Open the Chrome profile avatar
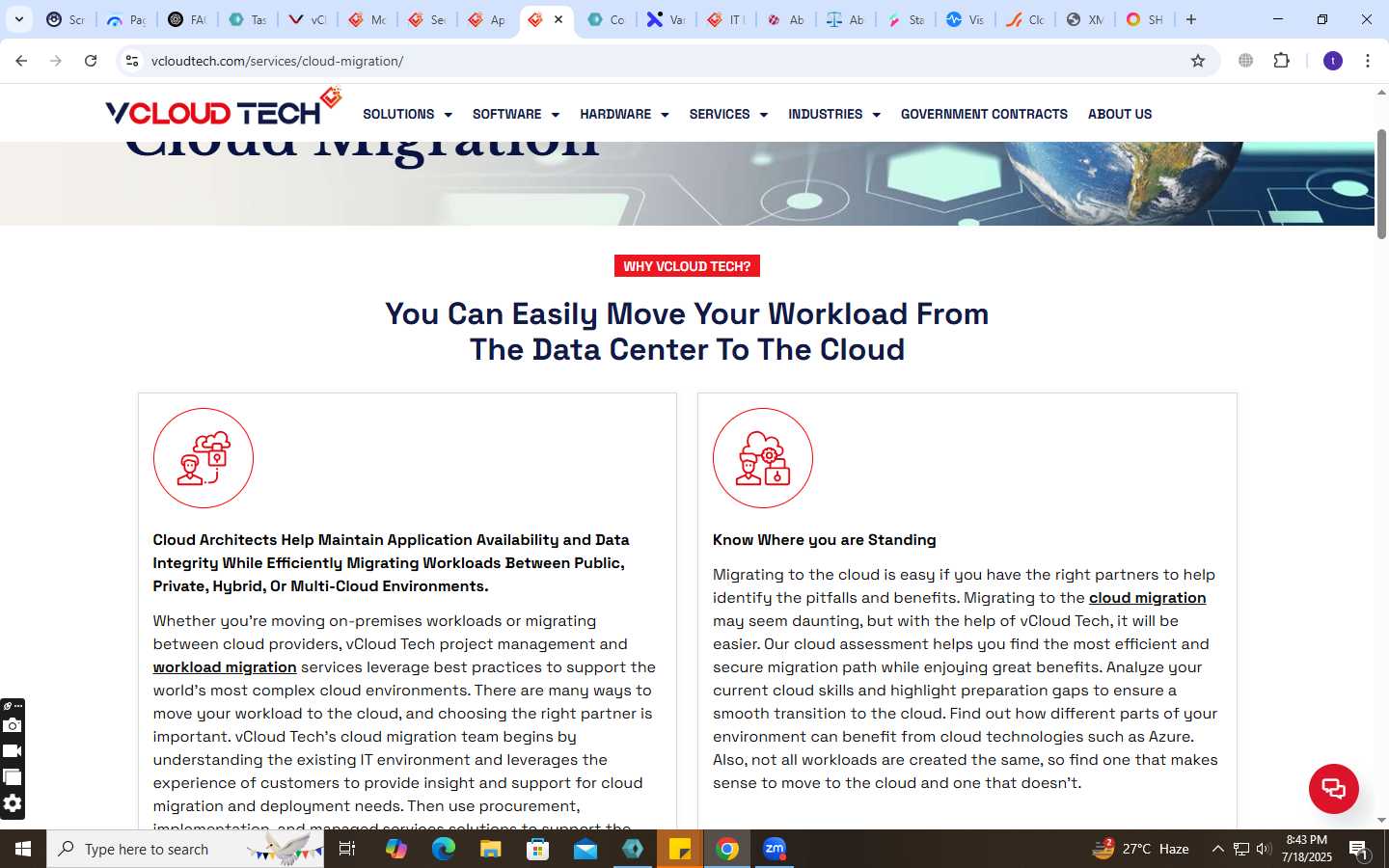The width and height of the screenshot is (1389, 868). coord(1333,61)
